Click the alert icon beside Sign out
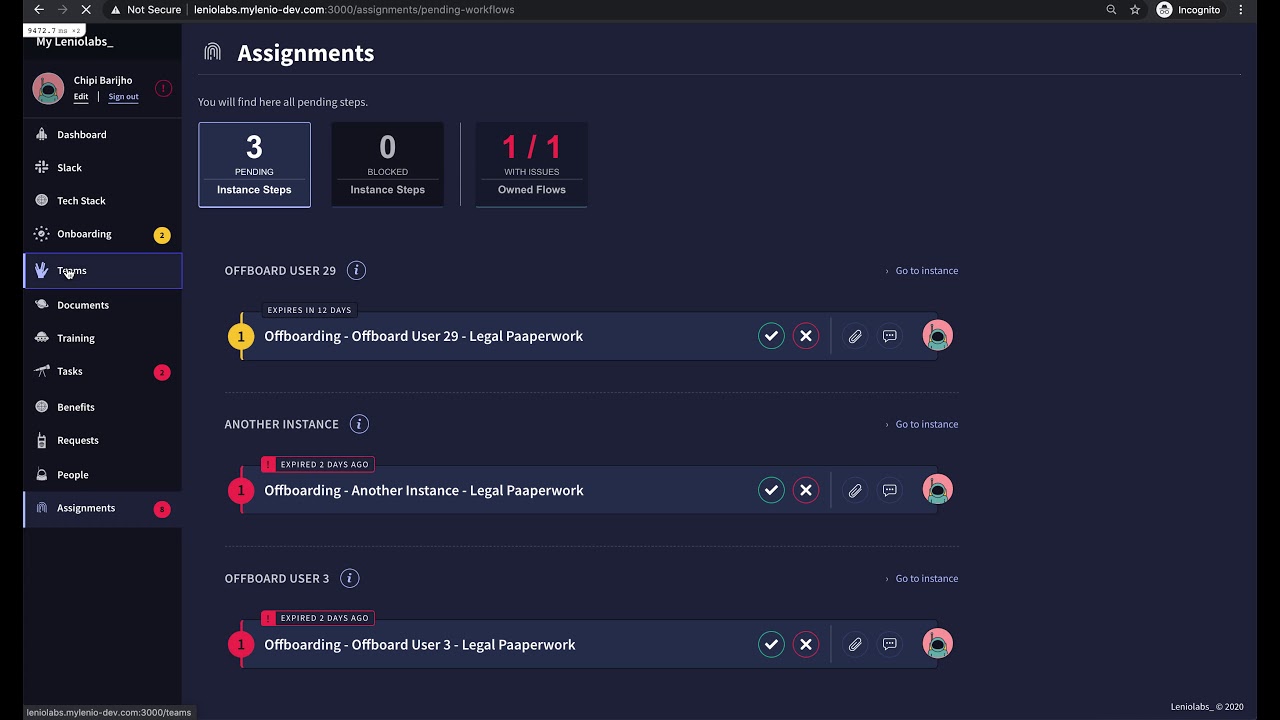Image resolution: width=1280 pixels, height=720 pixels. 162,89
